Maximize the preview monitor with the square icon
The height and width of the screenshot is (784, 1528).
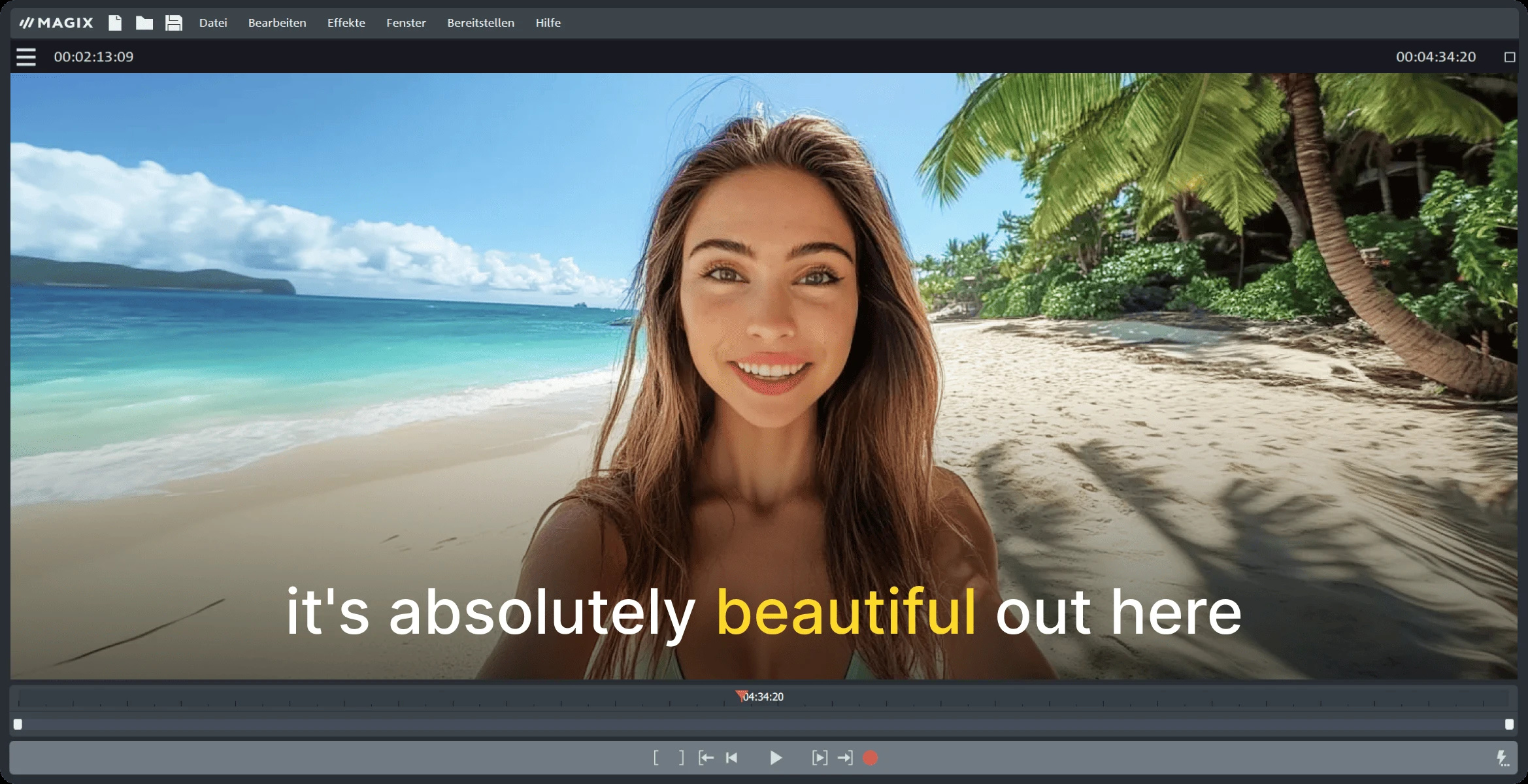coord(1510,57)
